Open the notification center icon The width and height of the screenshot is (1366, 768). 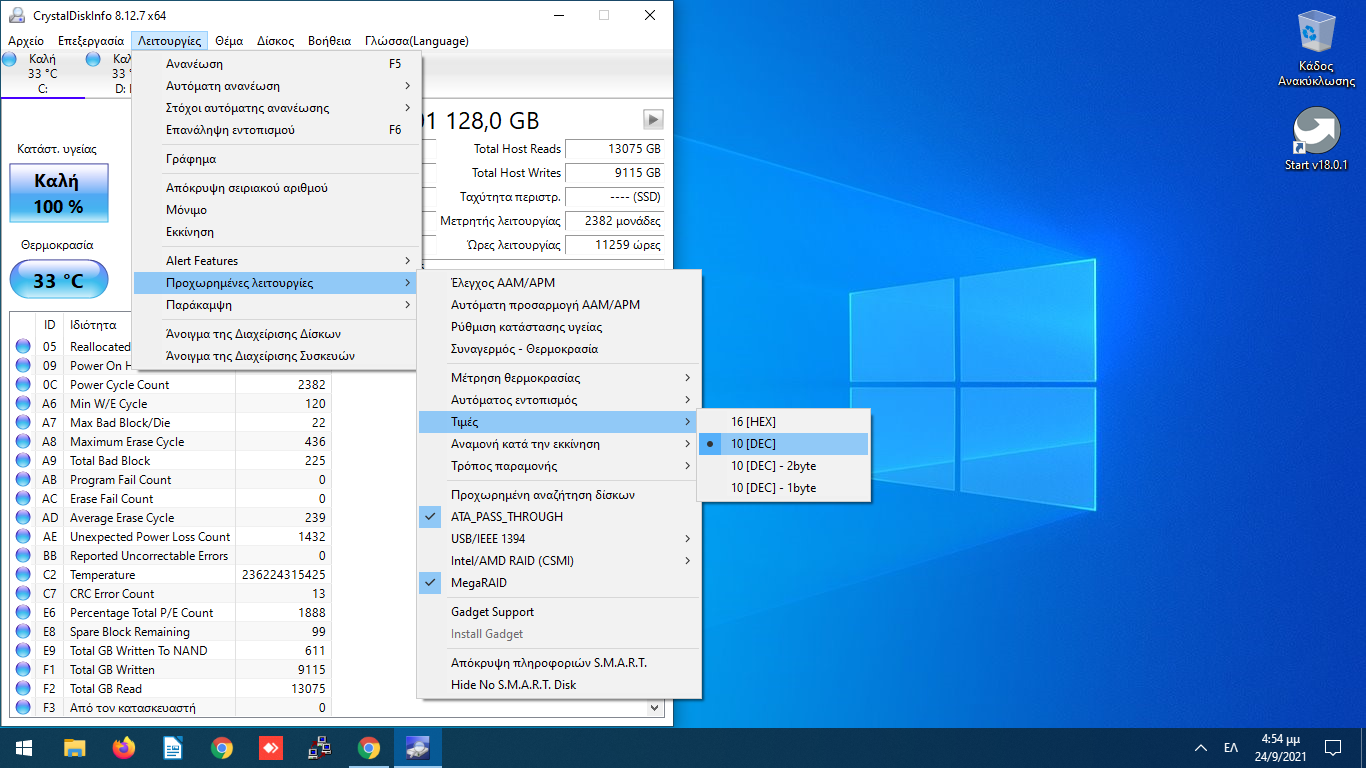1333,748
